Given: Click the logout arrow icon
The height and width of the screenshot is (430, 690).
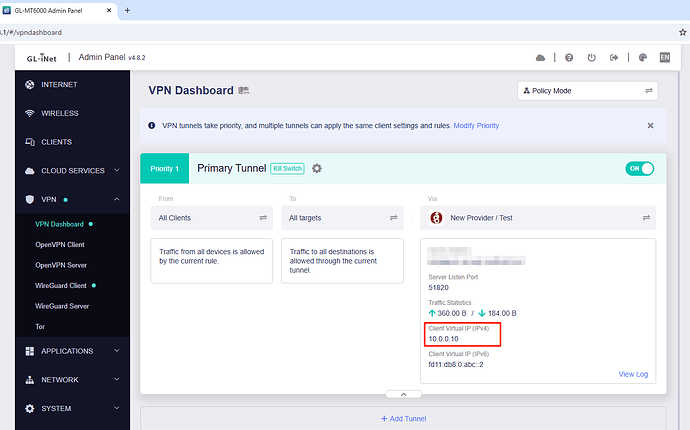Looking at the screenshot, I should coord(596,58).
